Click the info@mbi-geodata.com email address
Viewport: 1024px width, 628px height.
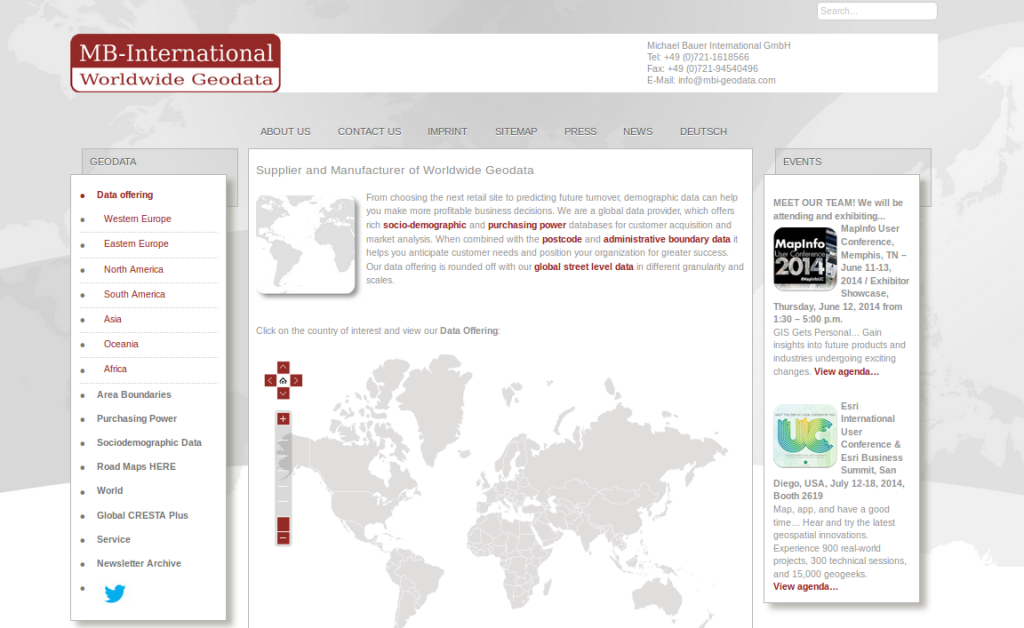(x=727, y=80)
